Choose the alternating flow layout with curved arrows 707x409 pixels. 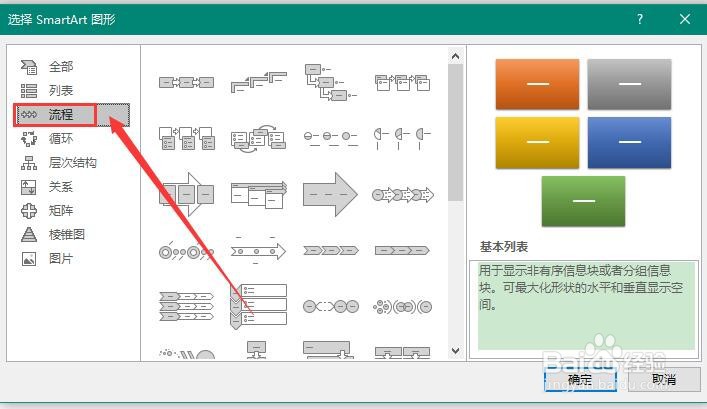tap(258, 138)
